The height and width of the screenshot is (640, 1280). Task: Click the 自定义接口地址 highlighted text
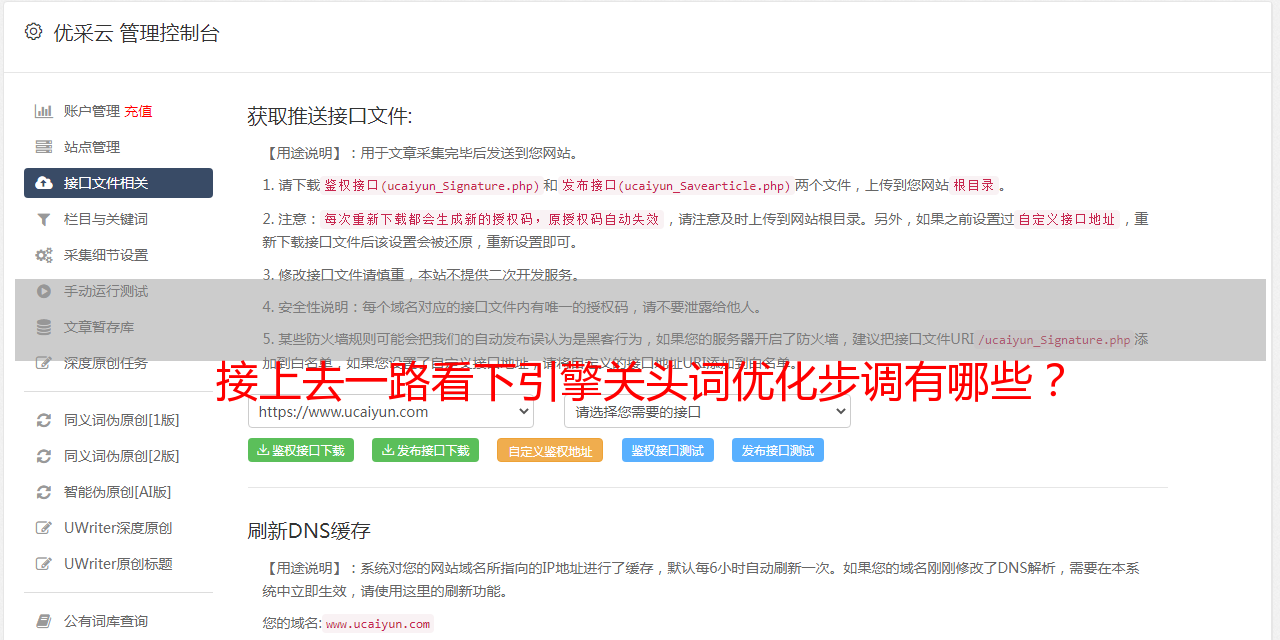click(x=1067, y=219)
